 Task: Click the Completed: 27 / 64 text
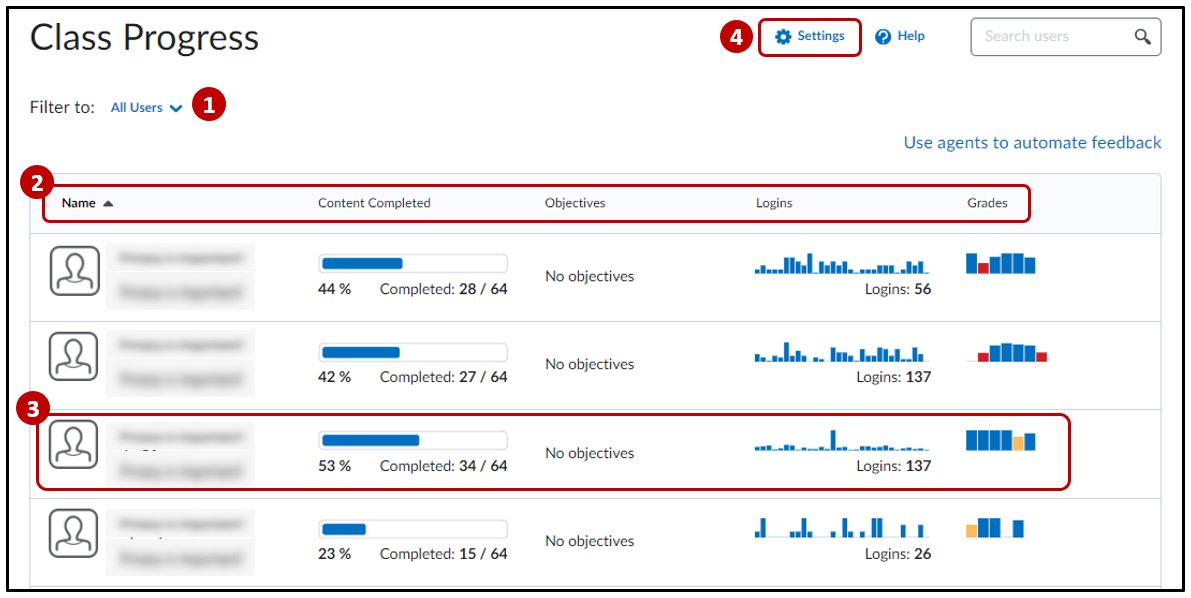point(444,377)
